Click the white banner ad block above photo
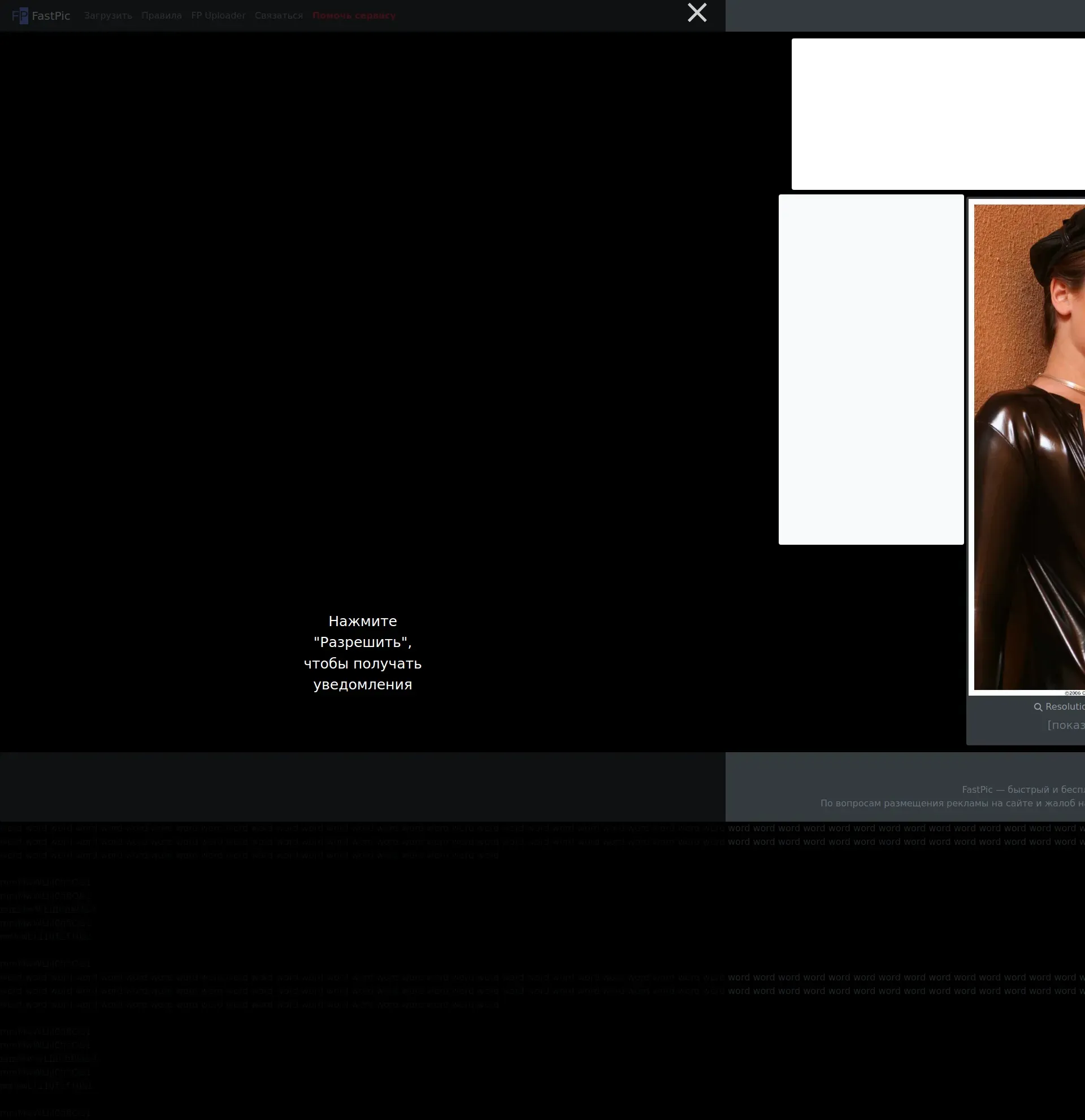 [937, 114]
